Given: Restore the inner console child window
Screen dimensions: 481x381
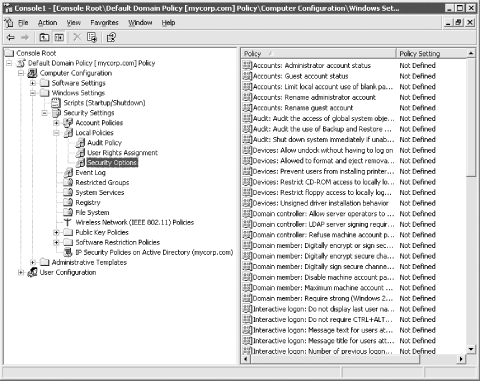Looking at the screenshot, I should [459, 22].
